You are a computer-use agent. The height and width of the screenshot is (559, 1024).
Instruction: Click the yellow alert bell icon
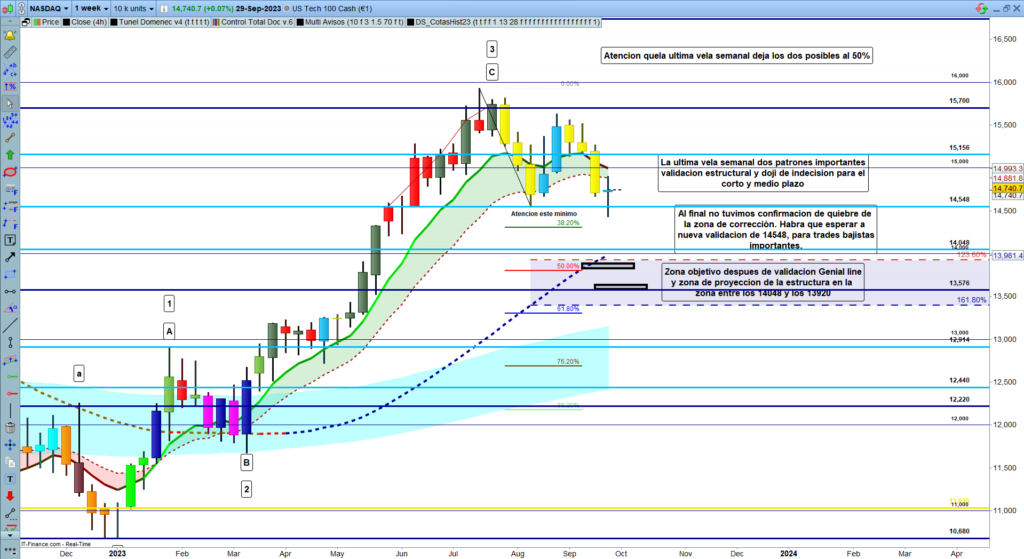[x=9, y=36]
